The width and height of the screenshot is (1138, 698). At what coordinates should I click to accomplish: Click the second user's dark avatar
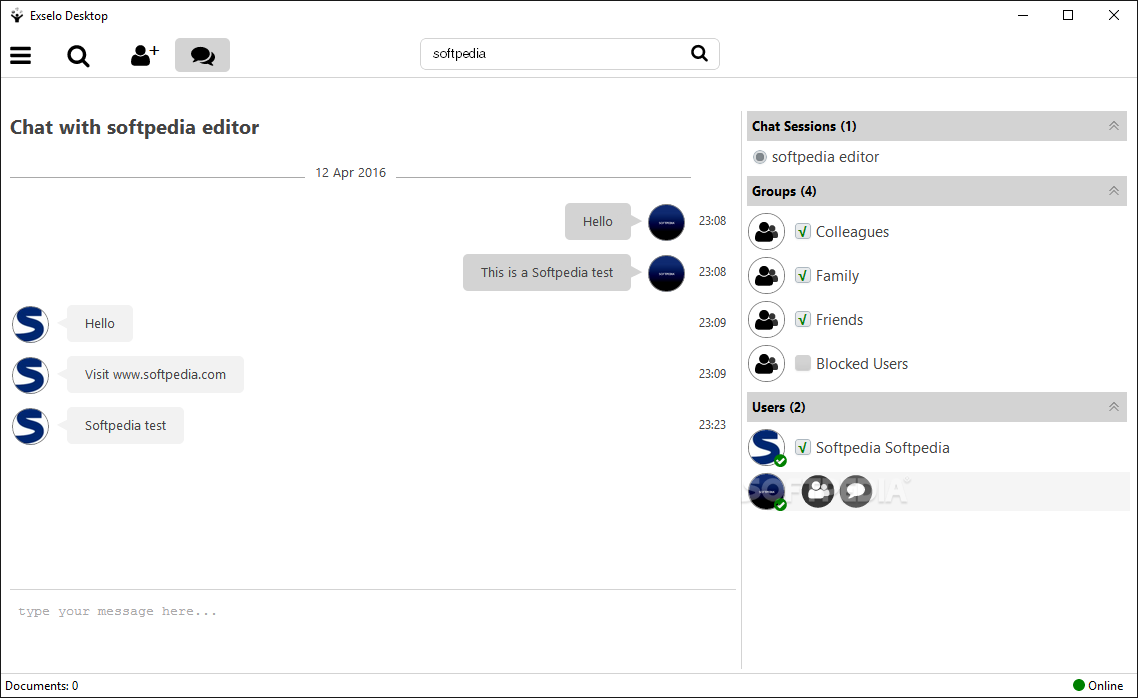766,492
